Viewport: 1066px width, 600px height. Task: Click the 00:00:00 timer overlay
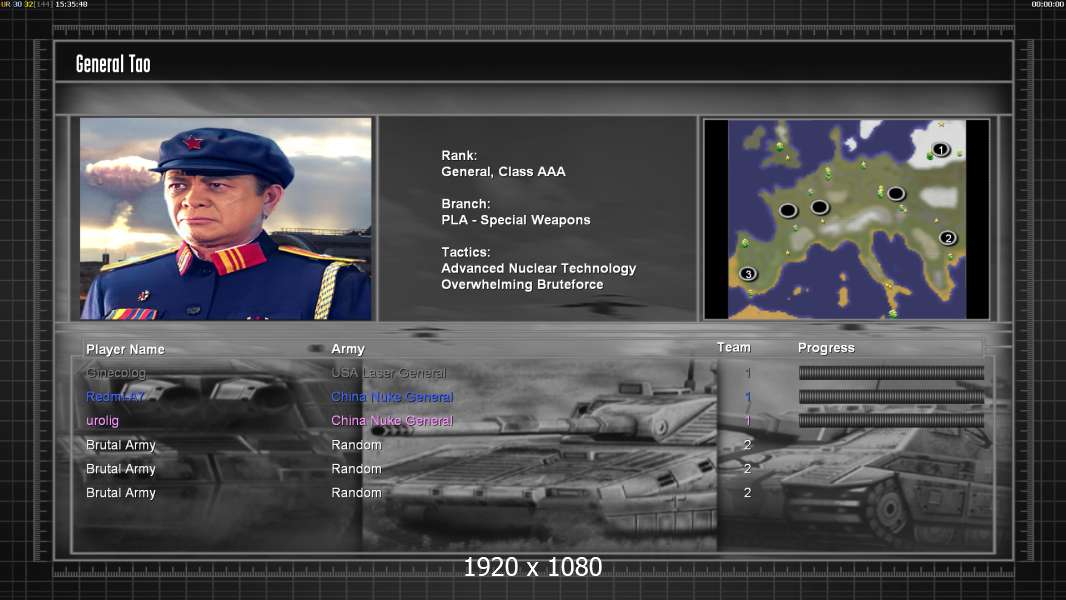click(x=1047, y=4)
